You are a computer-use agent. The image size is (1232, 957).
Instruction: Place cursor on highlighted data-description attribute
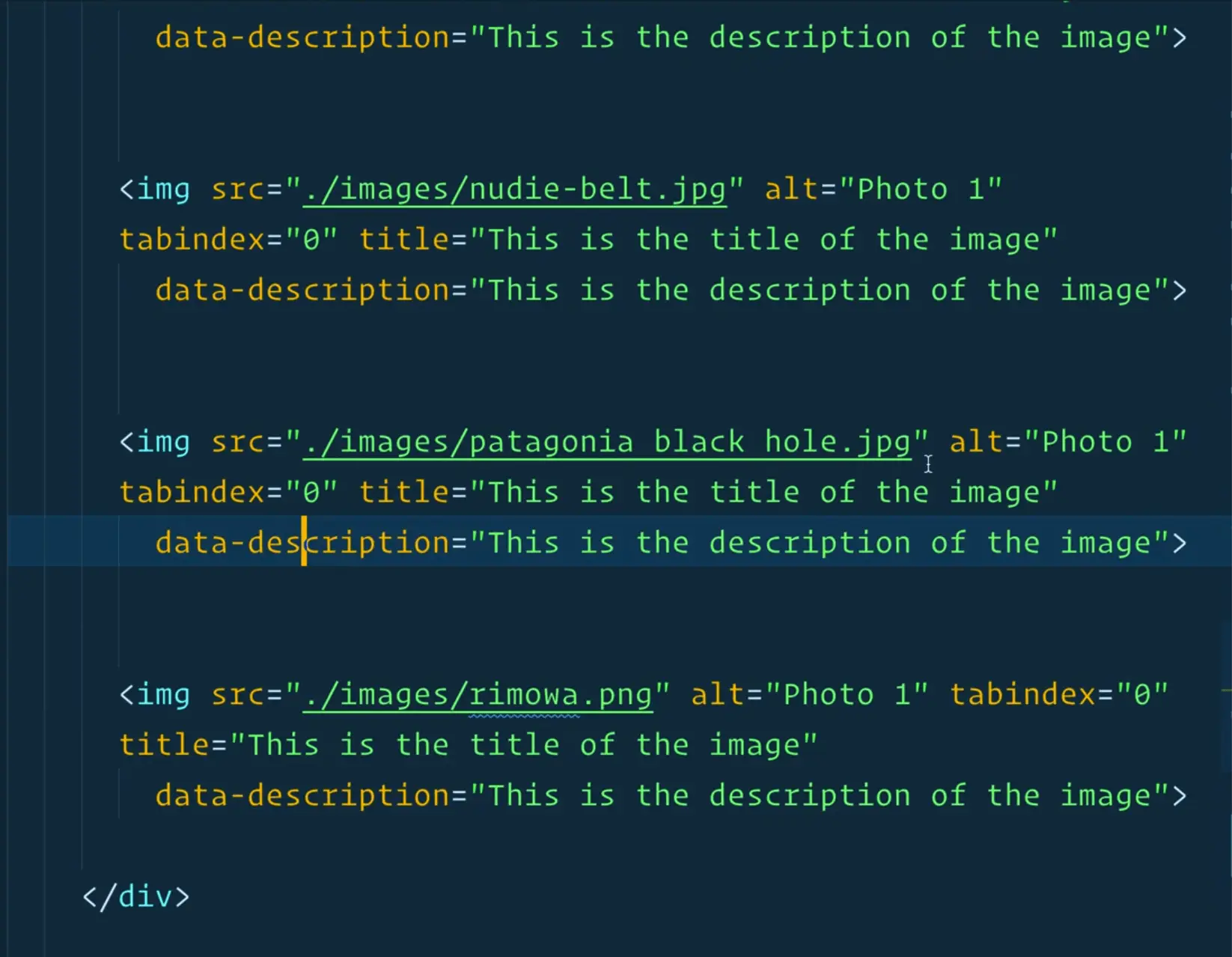point(302,543)
